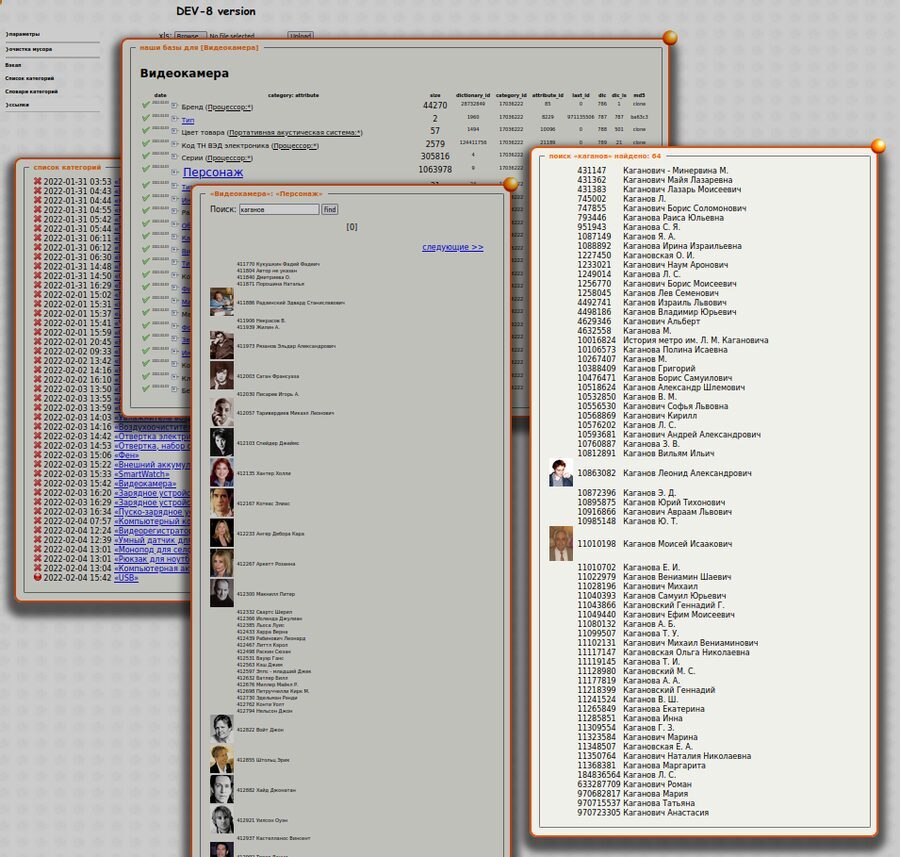
Task: Click the green checkmark in the Серии row
Action: click(x=146, y=156)
